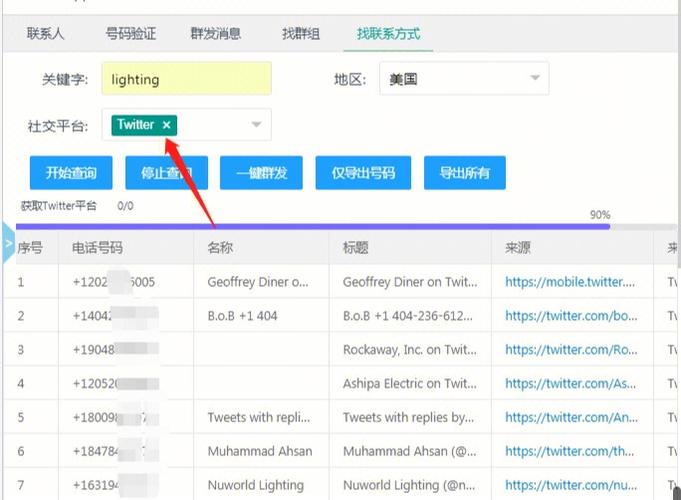Click the 仅导出号码 button
Screen dimensions: 681x500
point(363,173)
